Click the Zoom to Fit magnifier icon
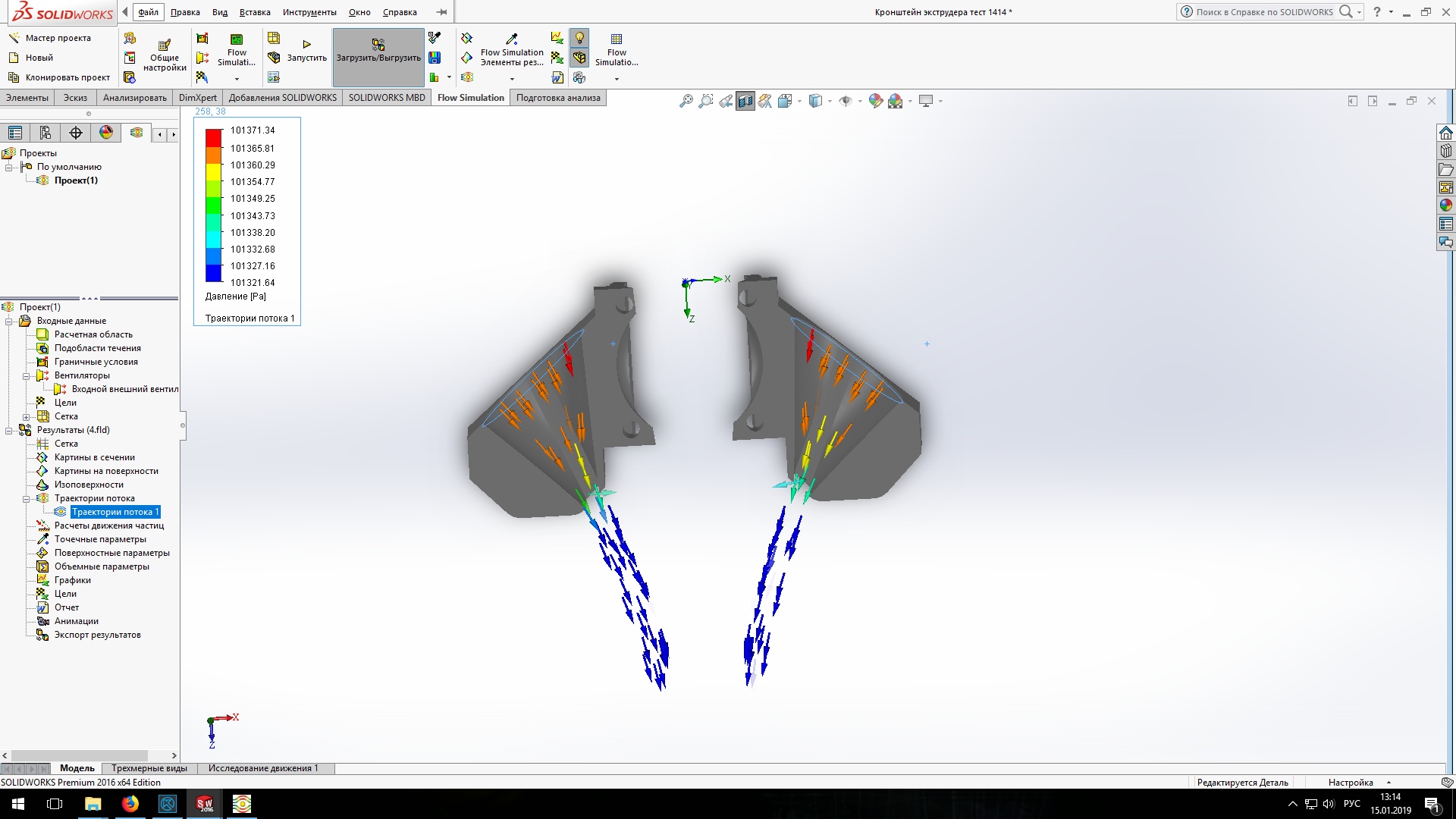Viewport: 1456px width, 819px height. click(686, 101)
